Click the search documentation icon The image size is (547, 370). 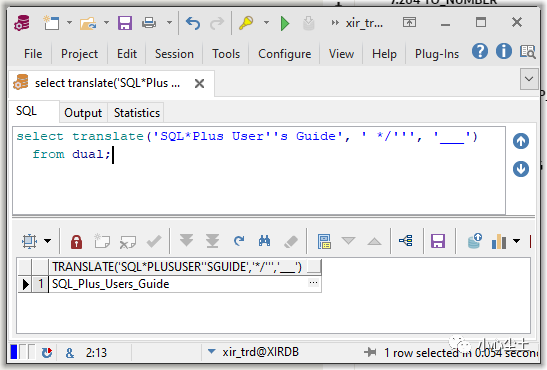[527, 52]
